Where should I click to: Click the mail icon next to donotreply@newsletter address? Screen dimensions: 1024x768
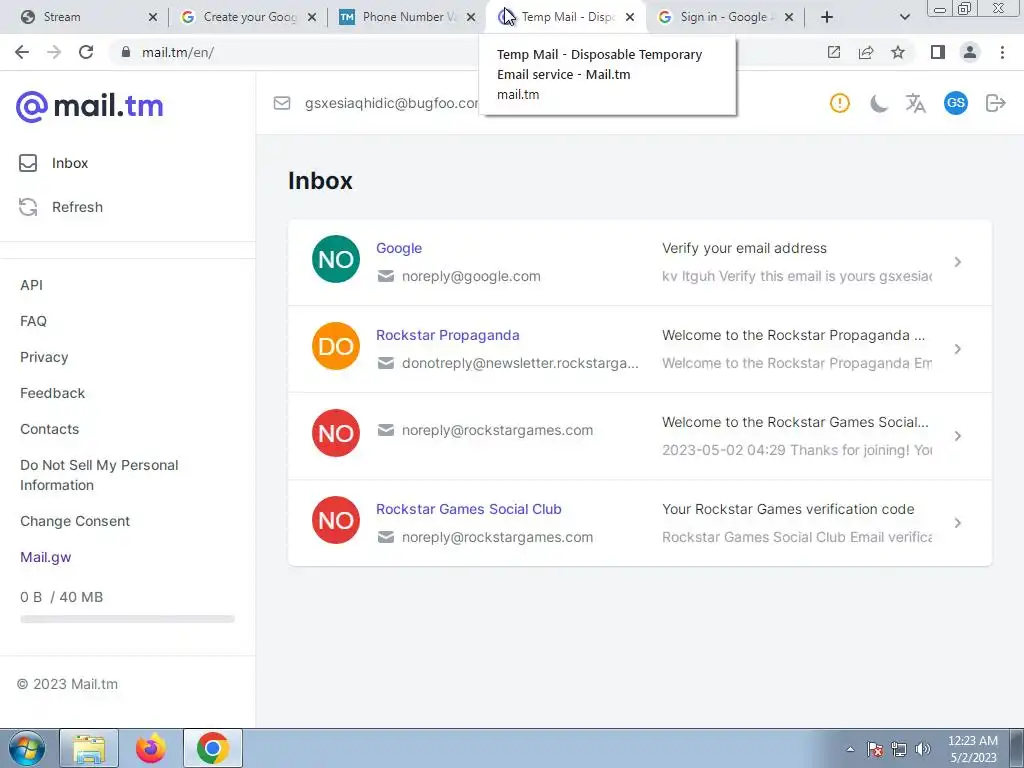pyautogui.click(x=386, y=362)
